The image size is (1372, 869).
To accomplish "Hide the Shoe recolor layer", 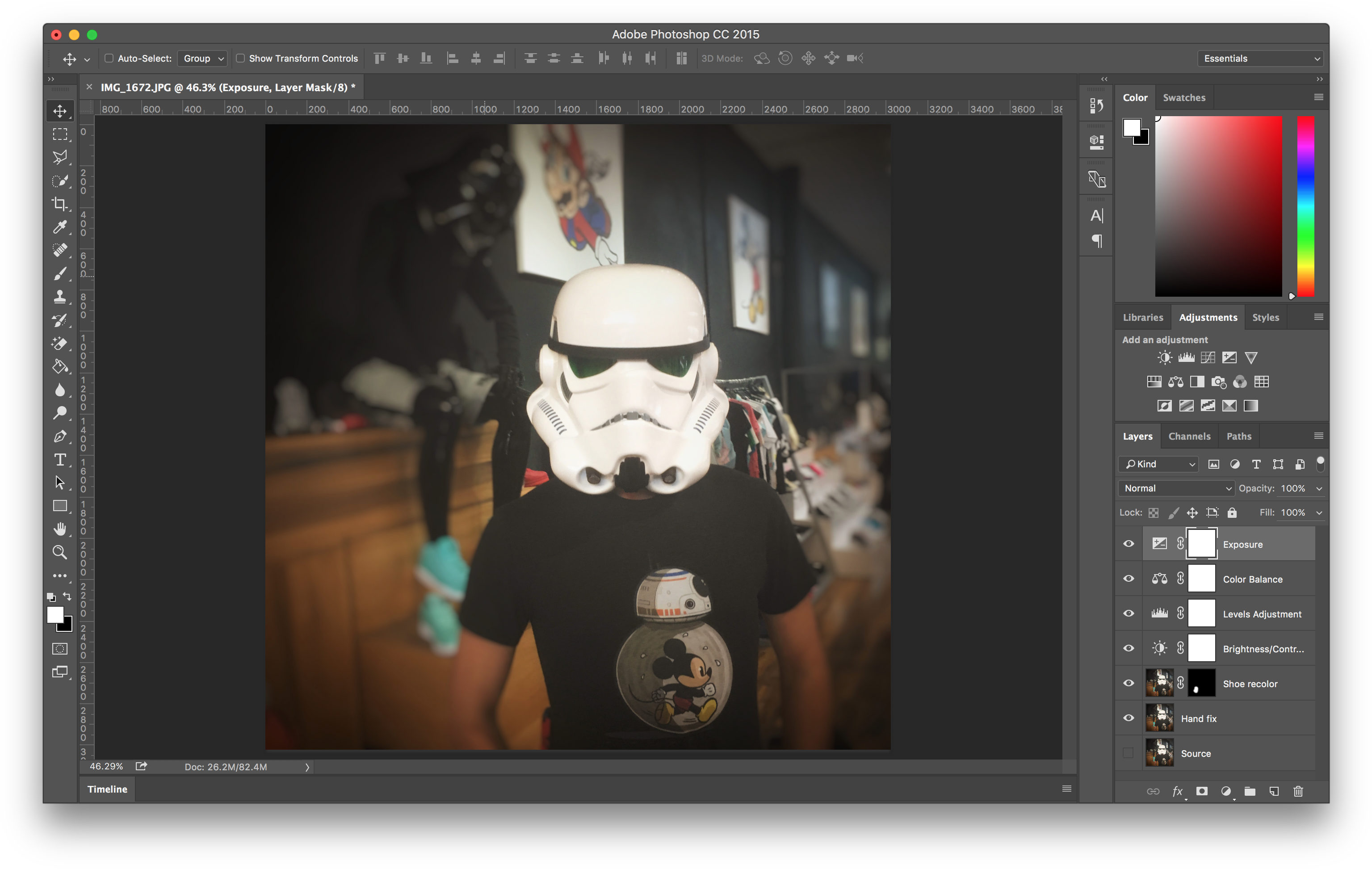I will [x=1128, y=683].
